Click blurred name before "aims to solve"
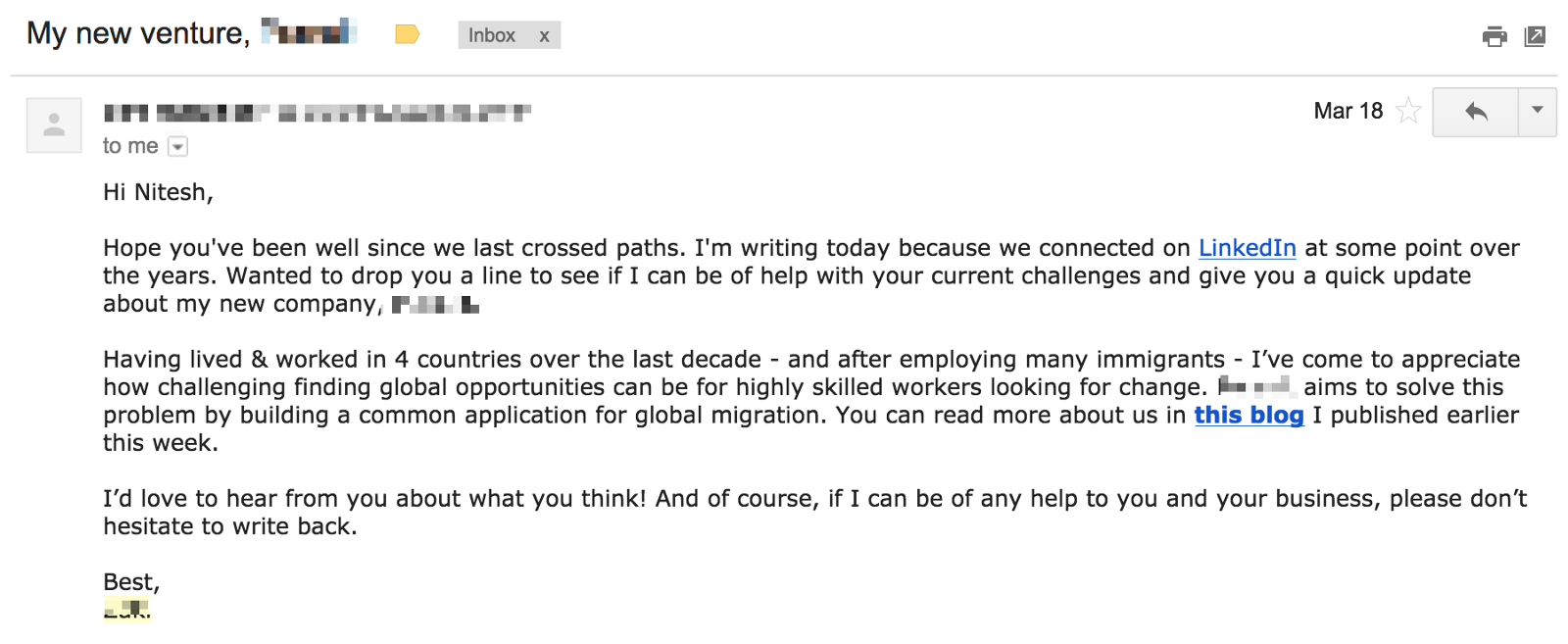 click(1256, 387)
